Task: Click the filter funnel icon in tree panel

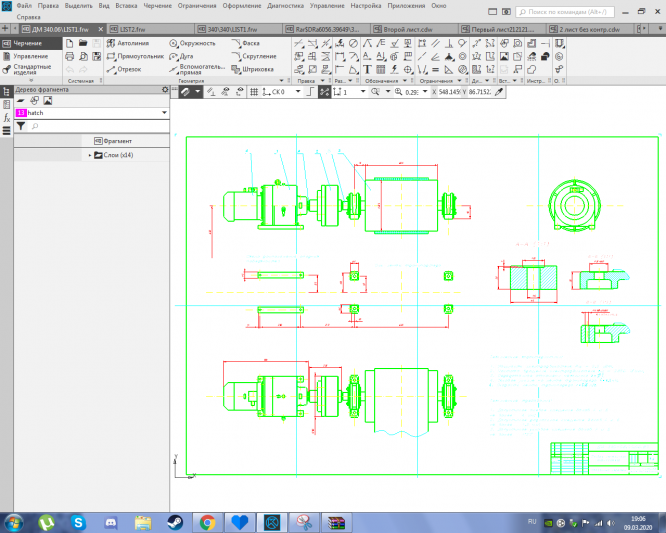Action: (20, 127)
